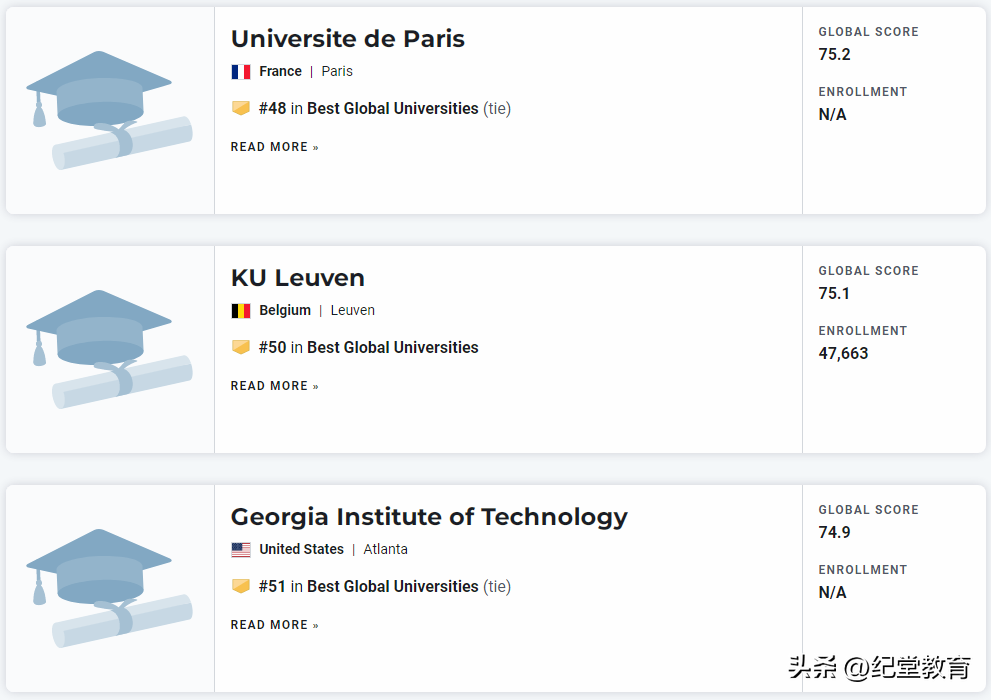Click KU Leuven graduation cap thumbnail
Screen dimensions: 991x700
(109, 349)
